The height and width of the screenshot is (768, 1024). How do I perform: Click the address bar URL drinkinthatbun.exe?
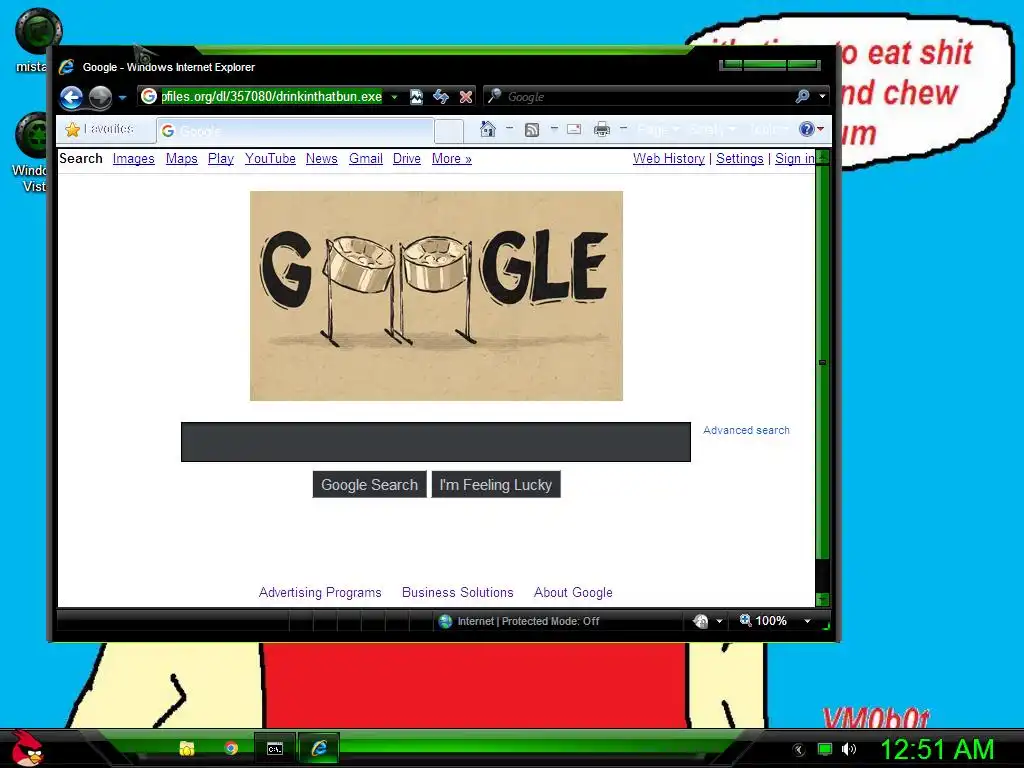[272, 97]
